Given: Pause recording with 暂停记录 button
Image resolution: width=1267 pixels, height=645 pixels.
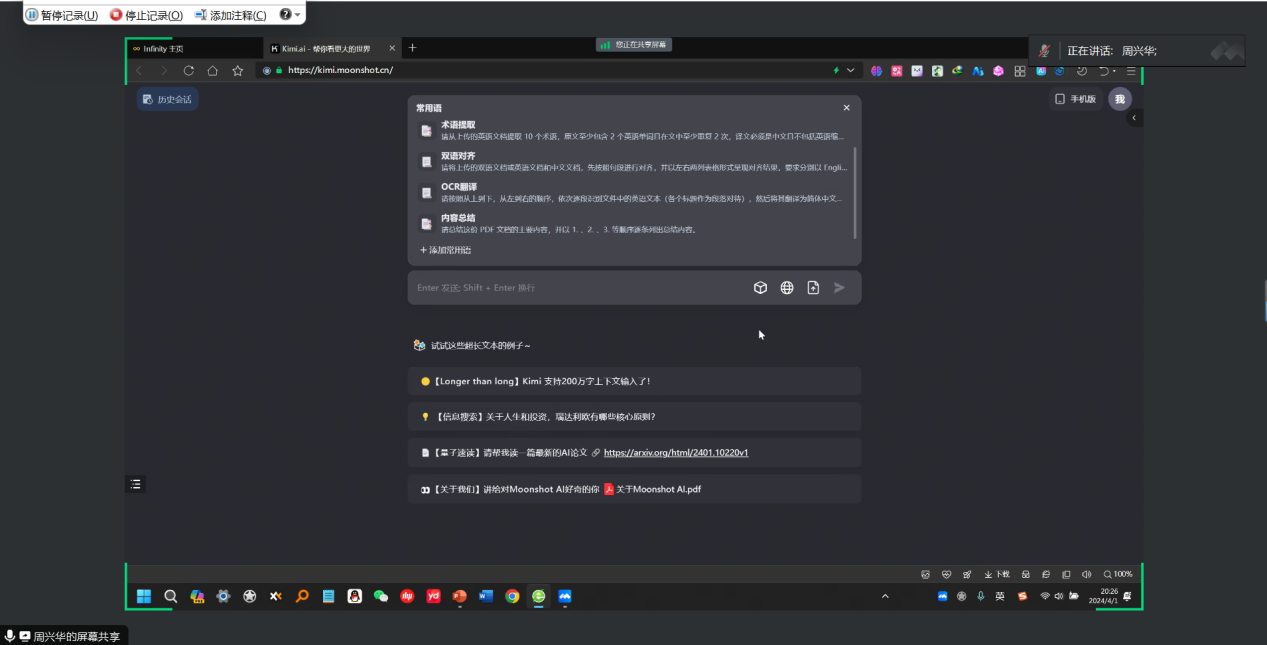Looking at the screenshot, I should [62, 15].
